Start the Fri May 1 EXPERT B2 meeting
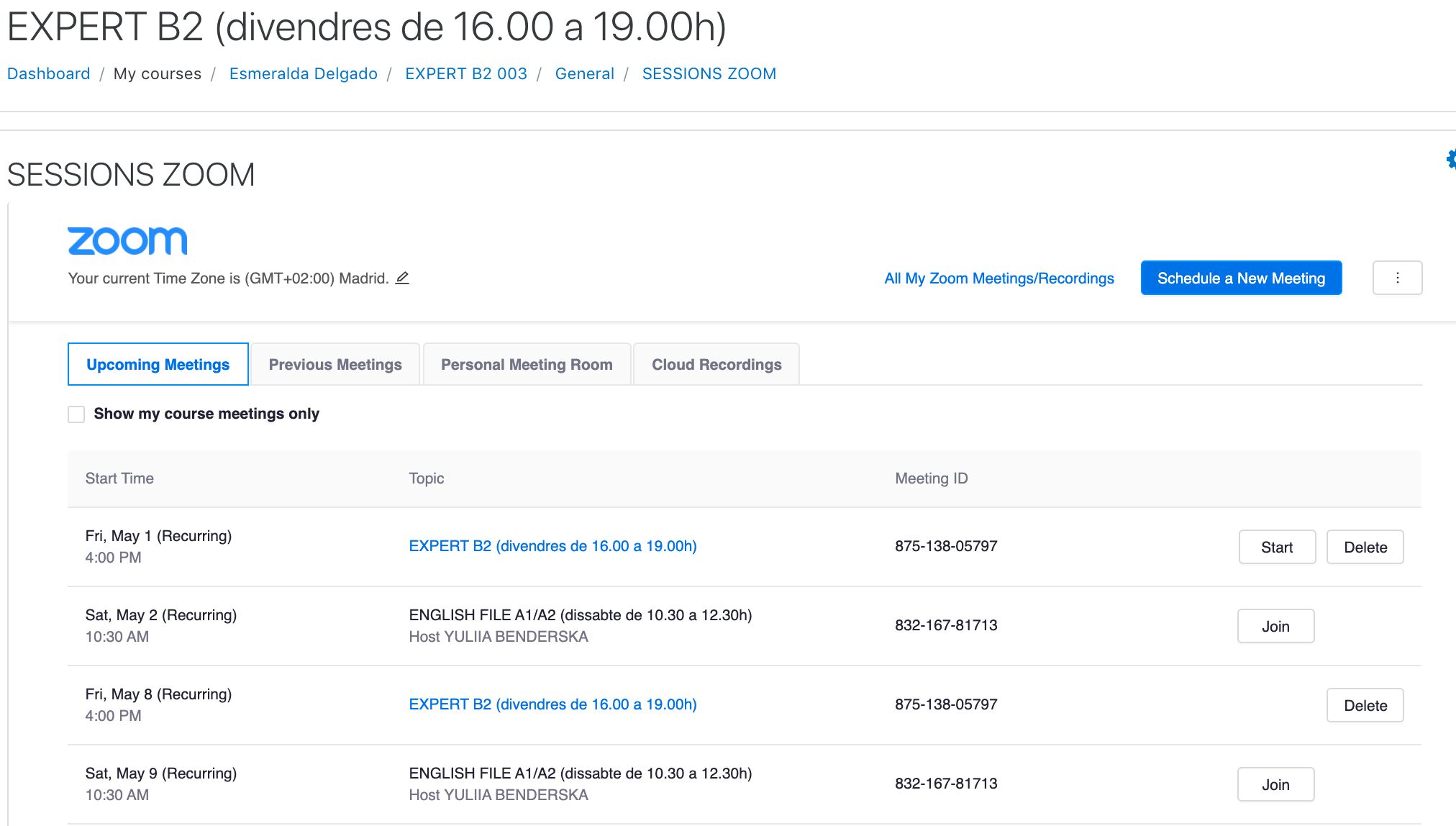Image resolution: width=1456 pixels, height=826 pixels. click(x=1277, y=547)
